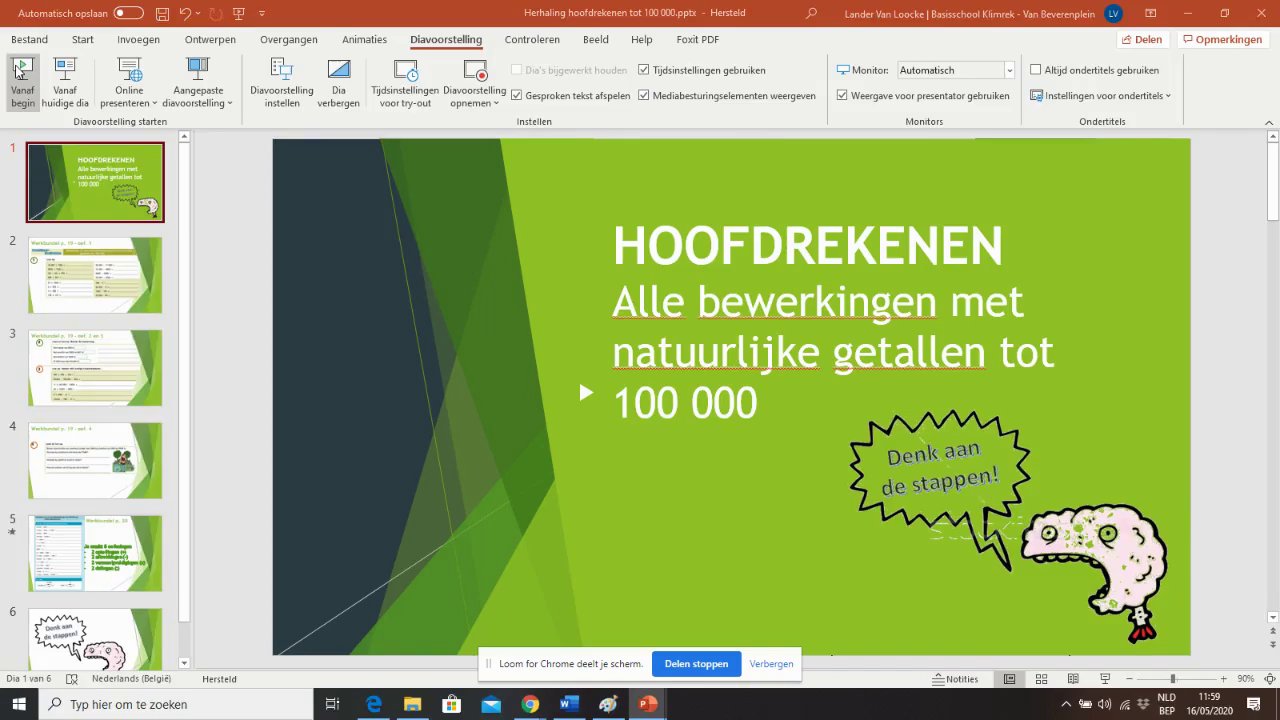The height and width of the screenshot is (720, 1280).
Task: Click the Delen stoppen button
Action: (x=696, y=664)
